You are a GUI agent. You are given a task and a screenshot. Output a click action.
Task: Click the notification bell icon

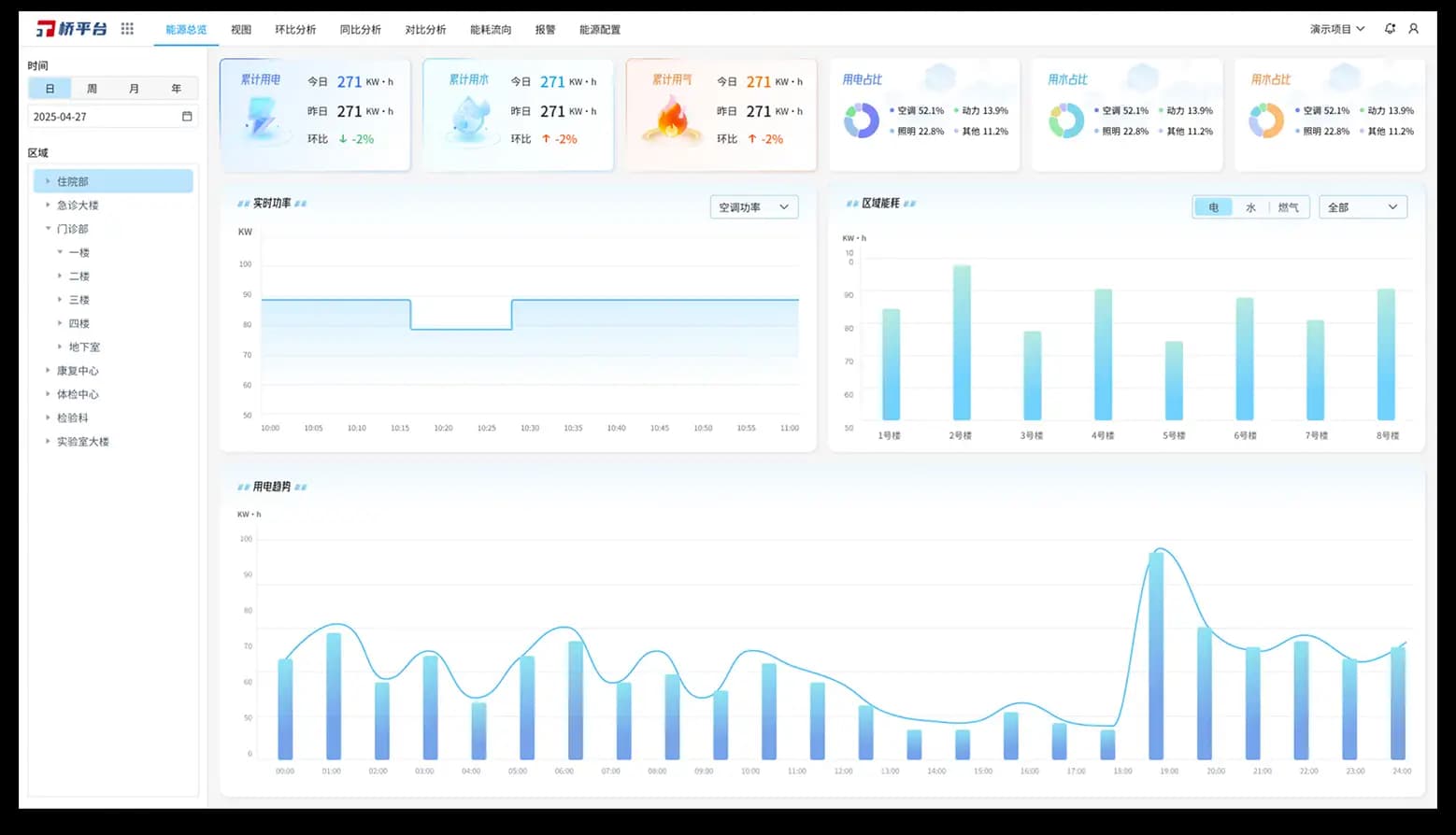[x=1390, y=29]
